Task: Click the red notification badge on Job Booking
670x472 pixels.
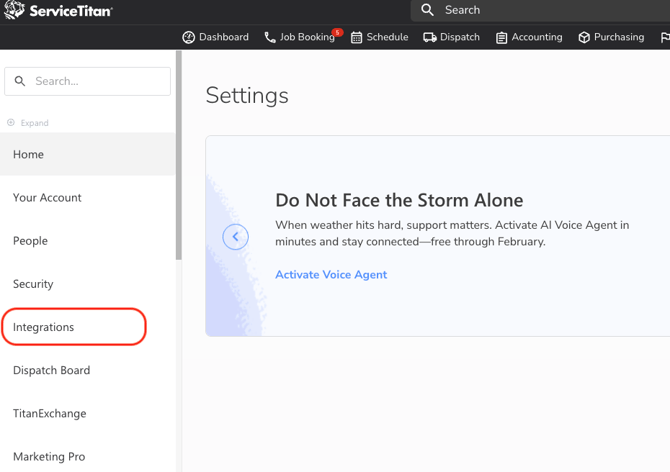Action: tap(338, 32)
